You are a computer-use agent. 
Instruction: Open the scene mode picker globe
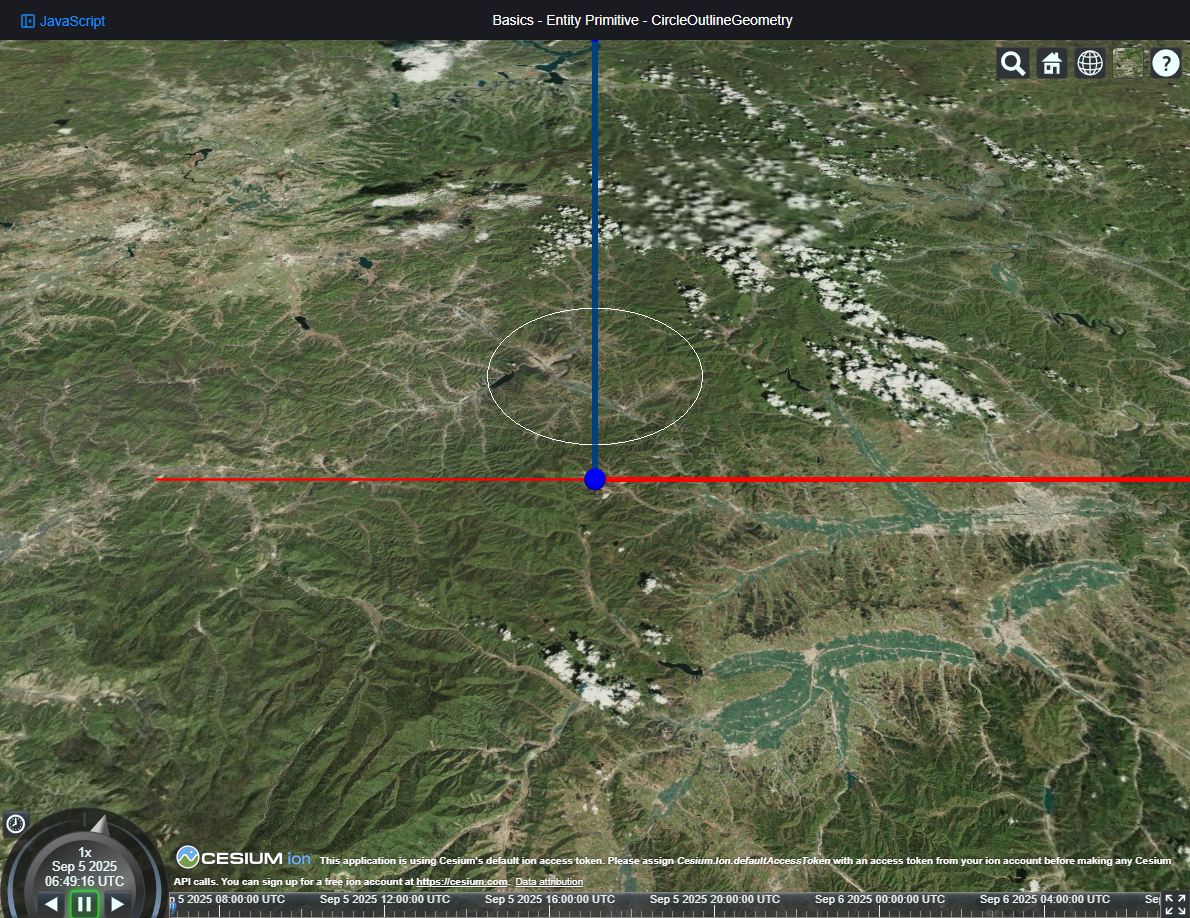tap(1090, 64)
